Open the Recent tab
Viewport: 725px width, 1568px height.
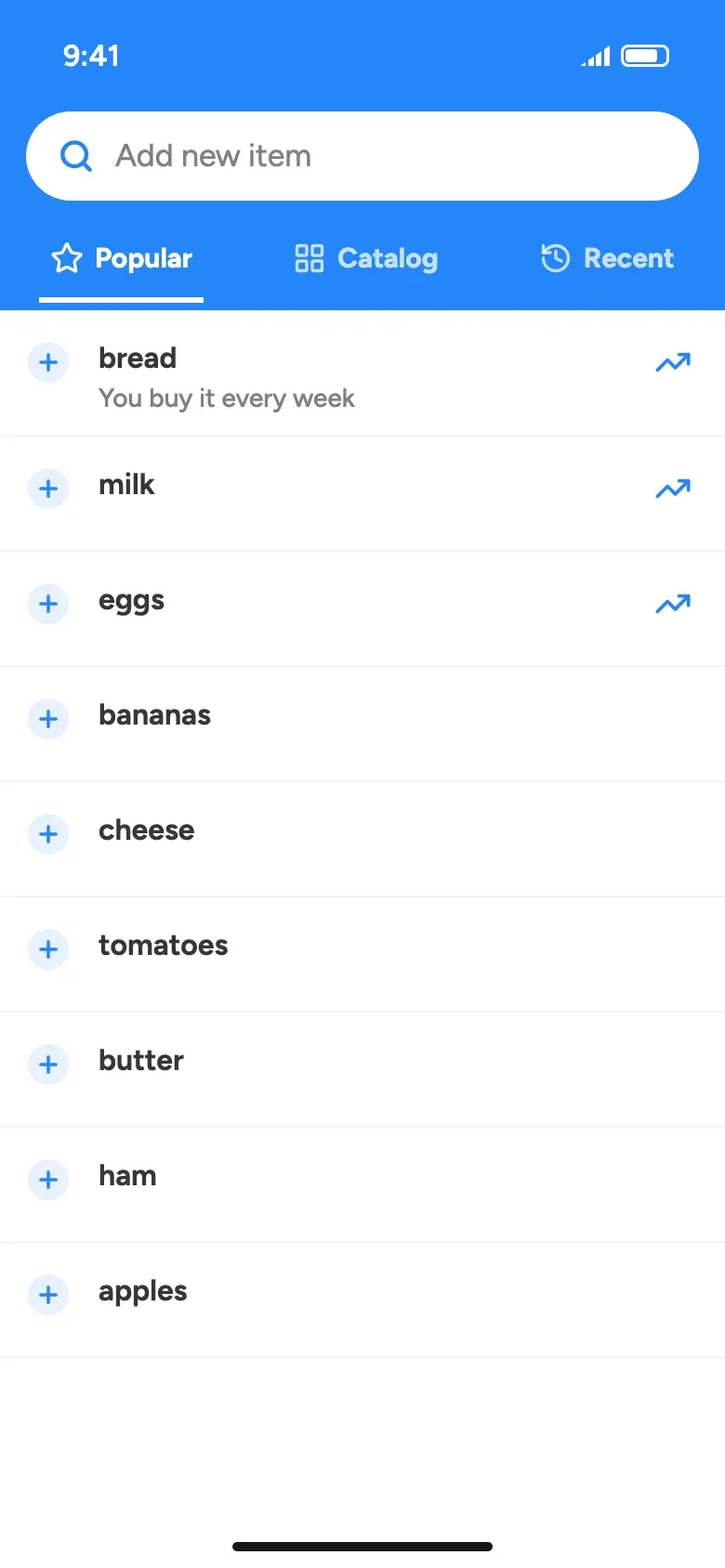pyautogui.click(x=607, y=258)
